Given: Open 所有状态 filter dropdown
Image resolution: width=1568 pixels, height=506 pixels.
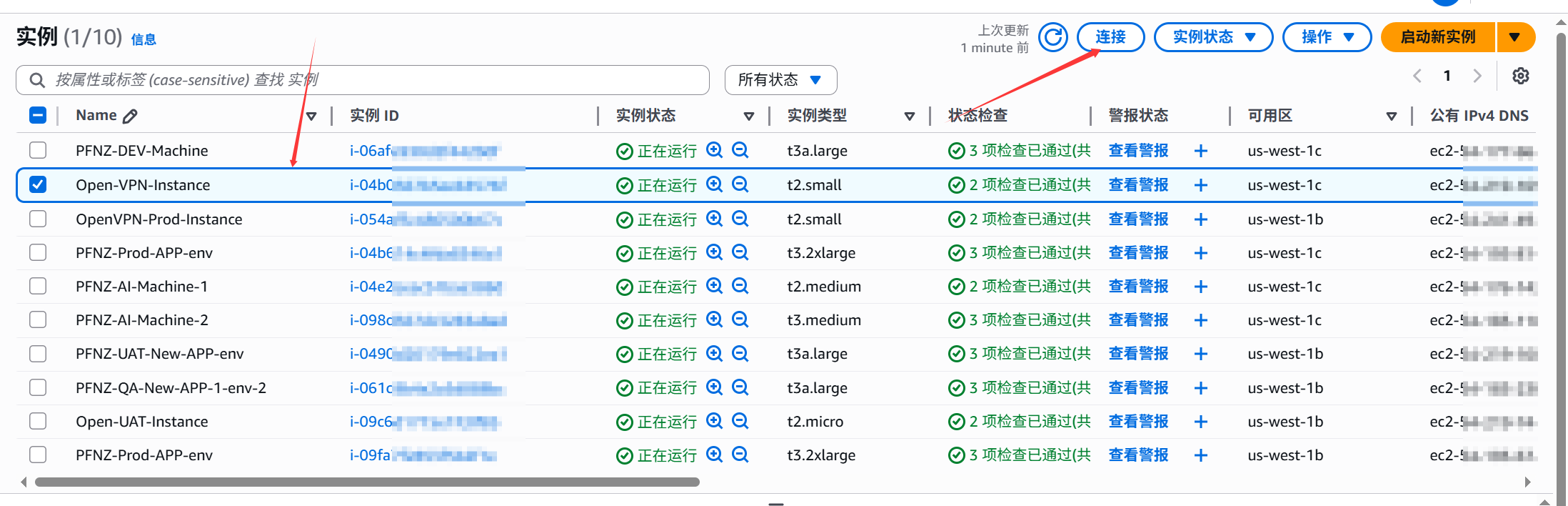Looking at the screenshot, I should click(780, 80).
